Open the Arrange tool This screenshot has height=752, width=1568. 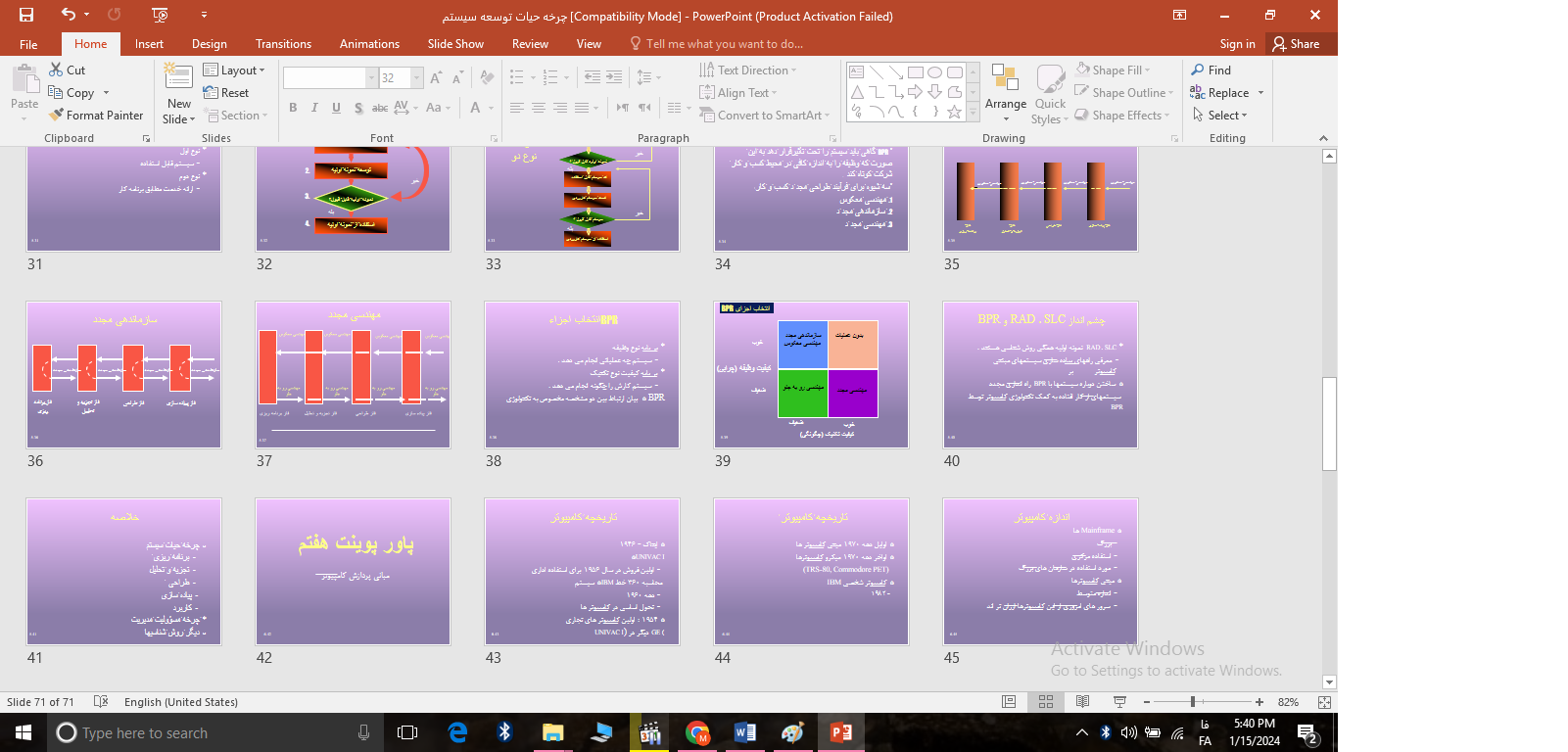(x=1005, y=86)
